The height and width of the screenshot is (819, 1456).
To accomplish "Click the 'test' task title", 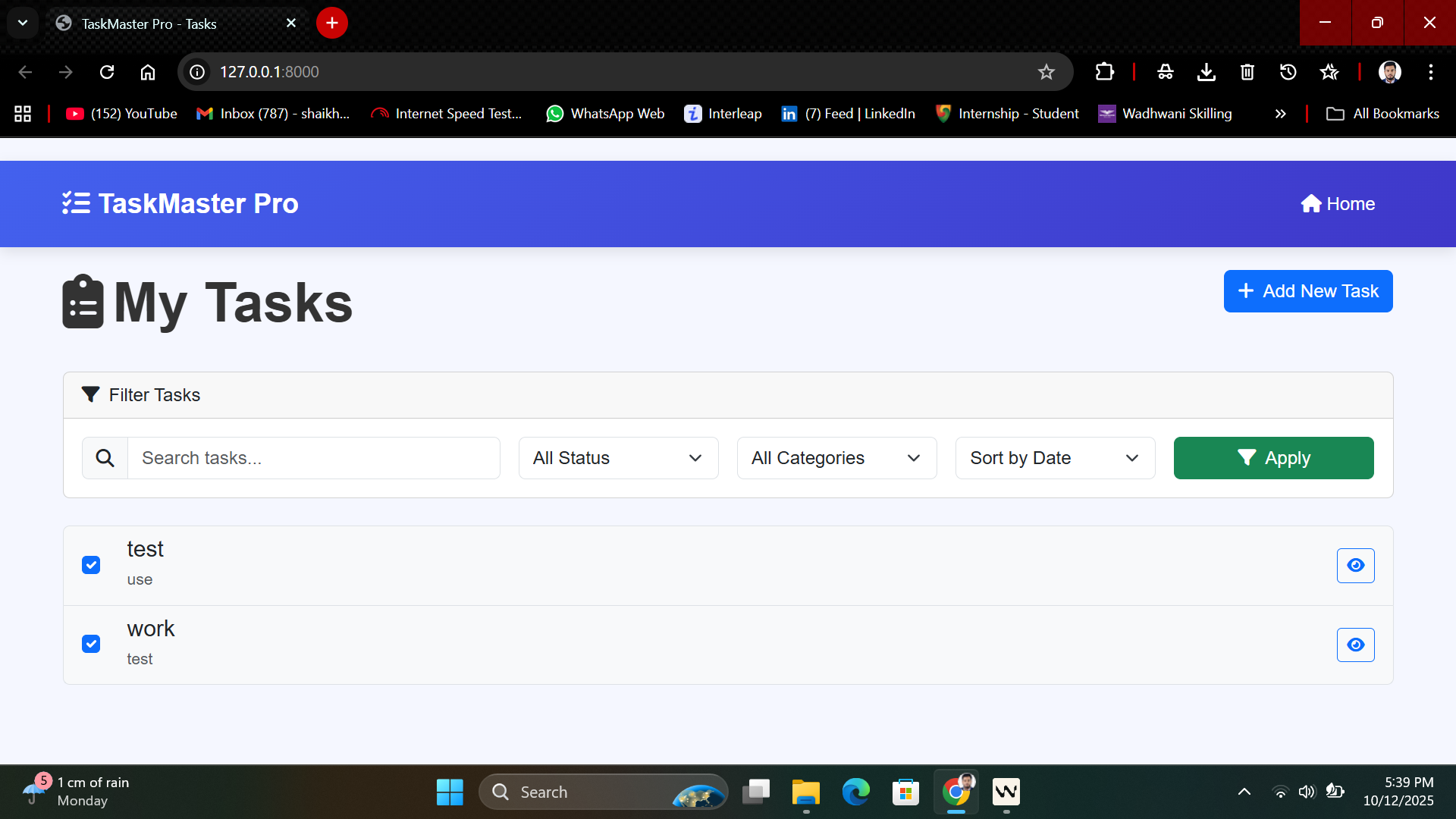I will [145, 549].
